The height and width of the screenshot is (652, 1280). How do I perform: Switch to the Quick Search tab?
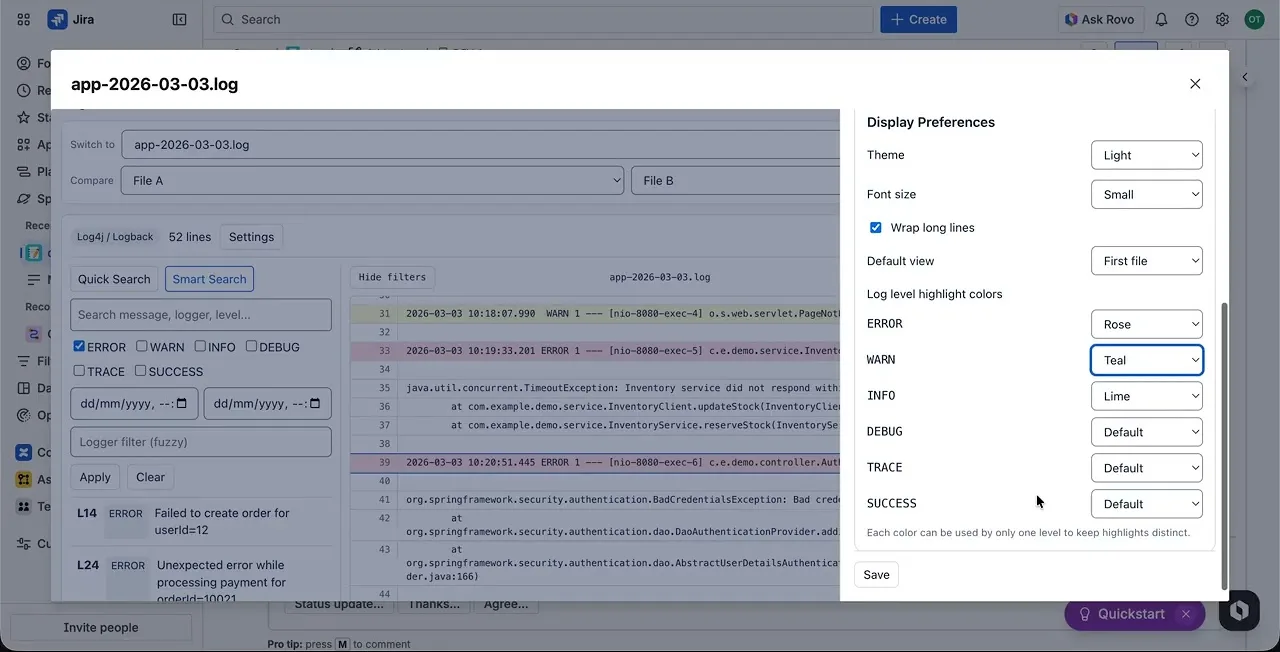[x=114, y=279]
